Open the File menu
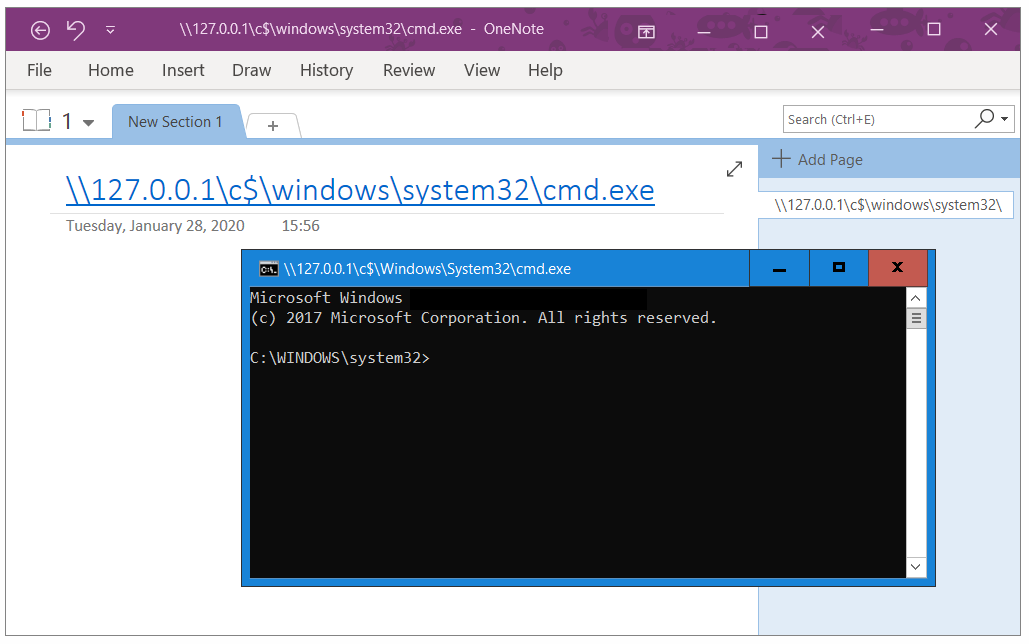The image size is (1029, 644). click(x=39, y=70)
